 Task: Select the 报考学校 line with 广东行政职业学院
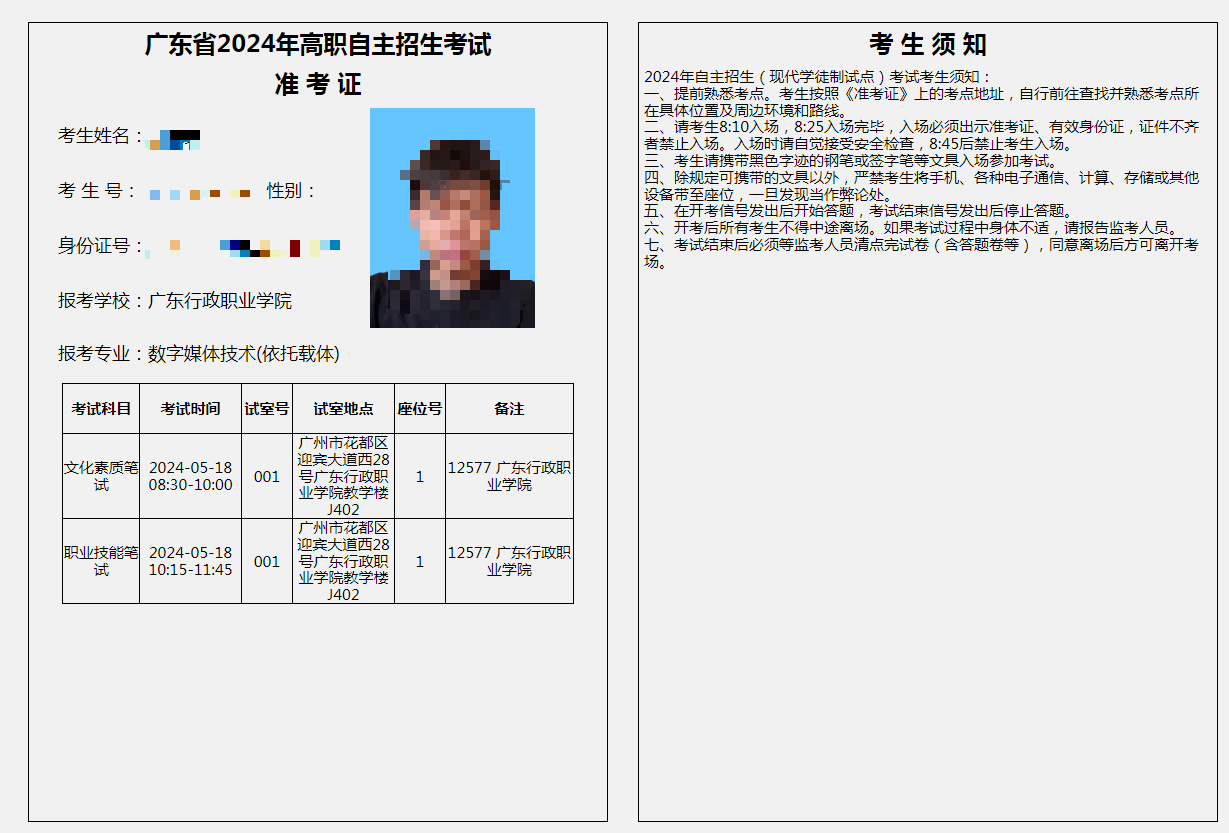point(175,301)
